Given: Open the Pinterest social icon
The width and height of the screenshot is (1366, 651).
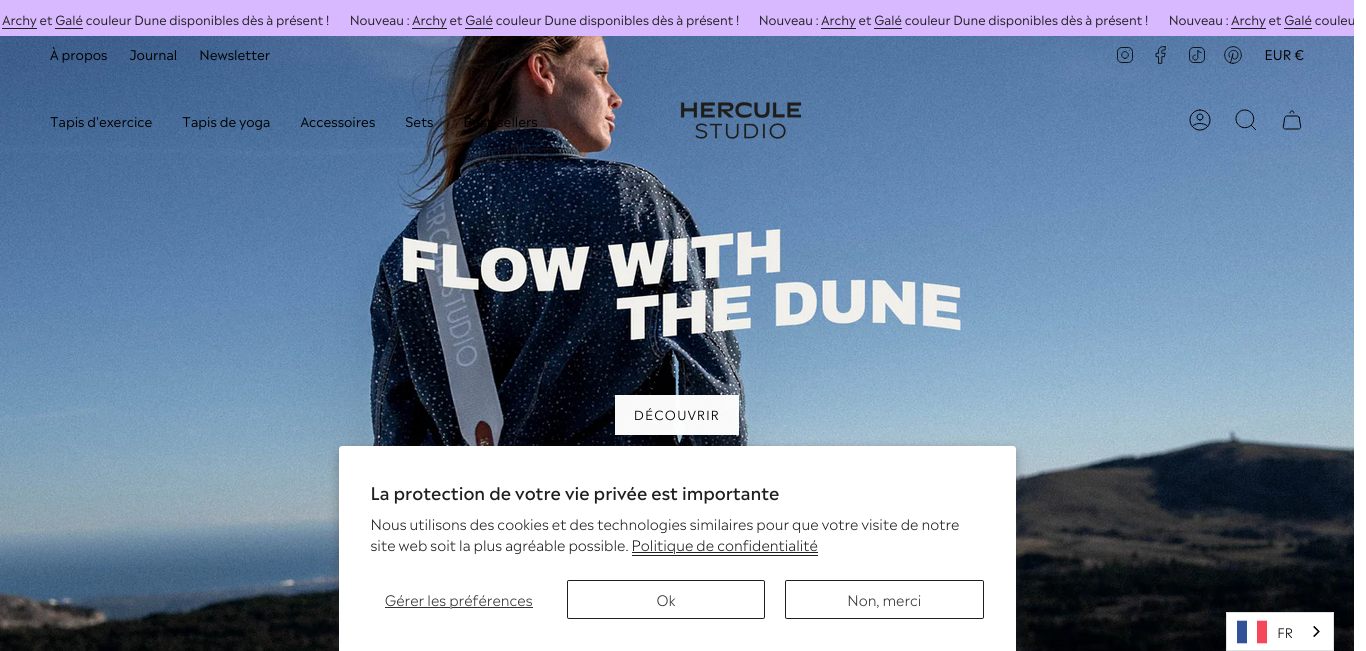Looking at the screenshot, I should click(1233, 55).
